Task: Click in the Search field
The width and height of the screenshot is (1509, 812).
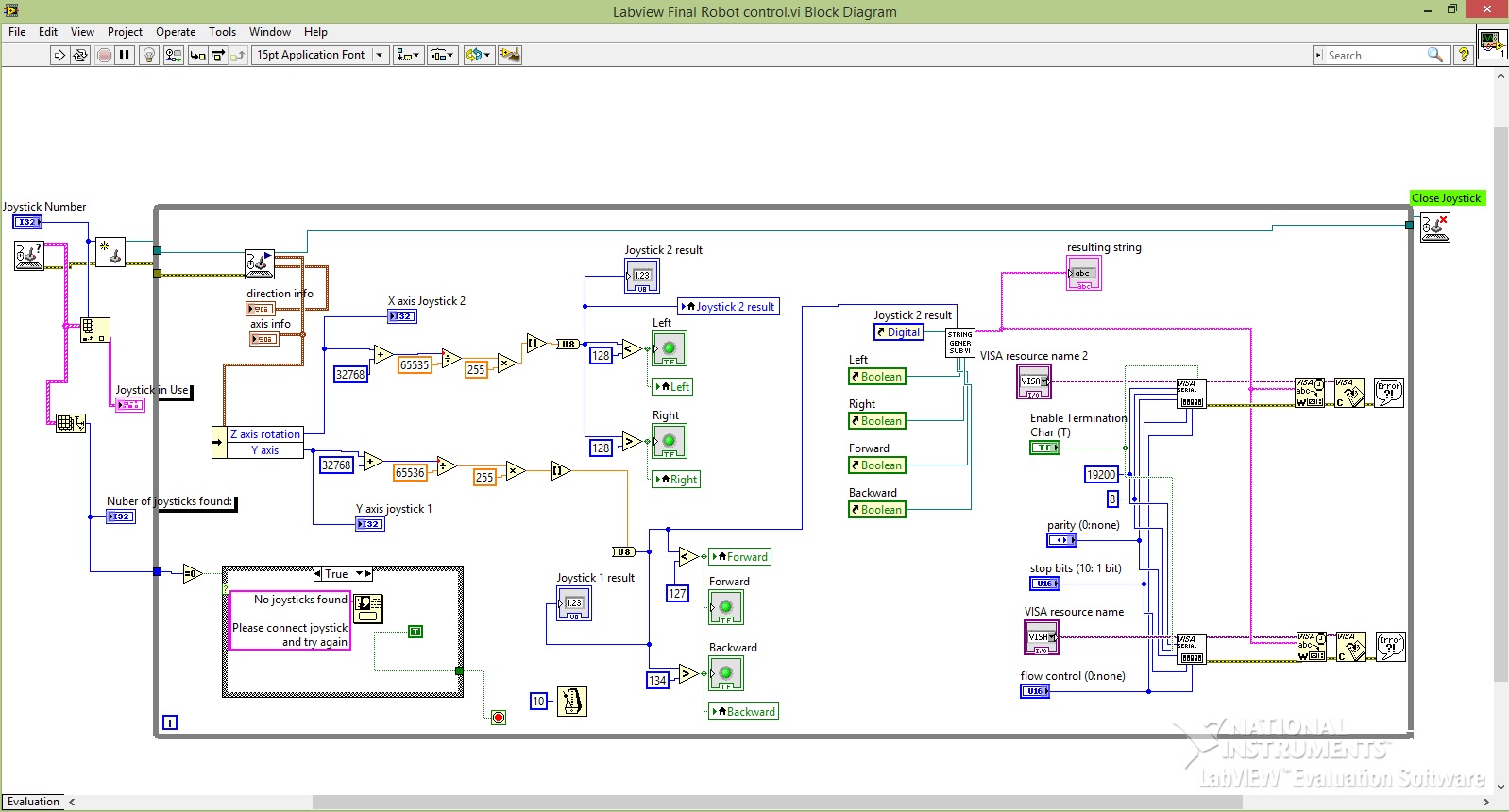Action: point(1376,56)
